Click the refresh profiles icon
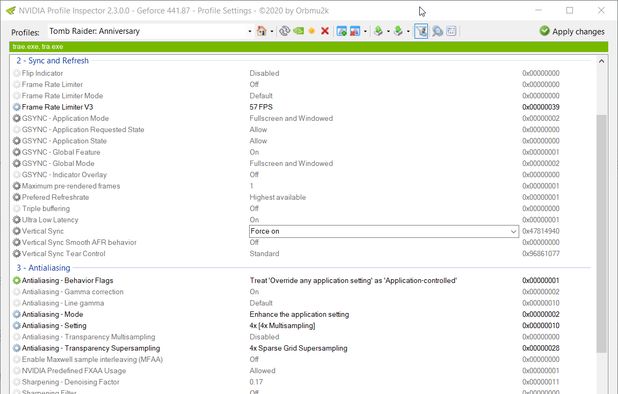 pos(284,31)
